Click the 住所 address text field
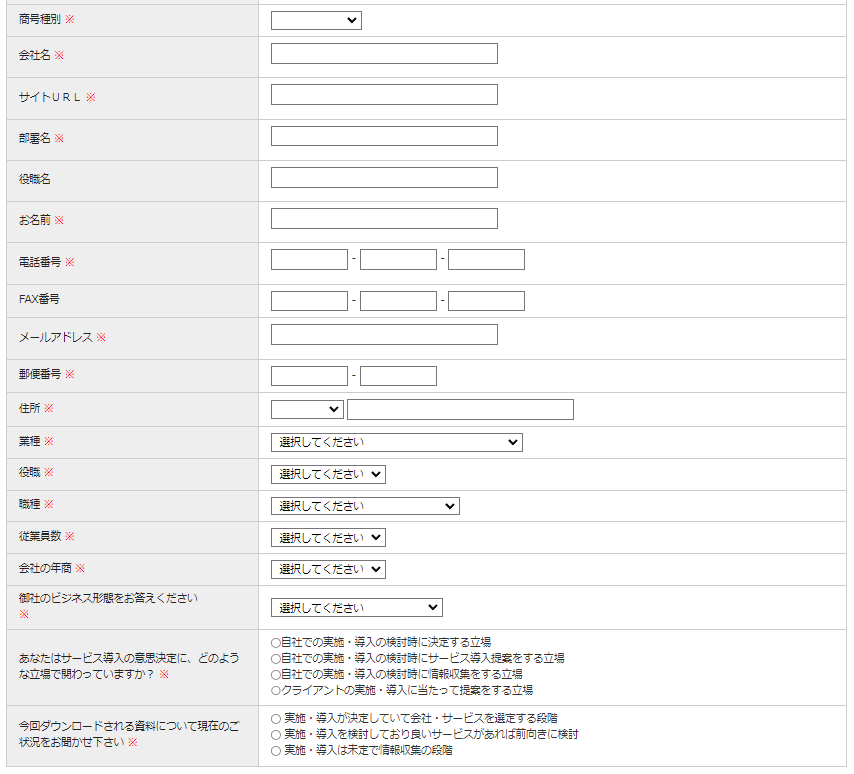Screen dimensions: 854x774 coord(460,409)
